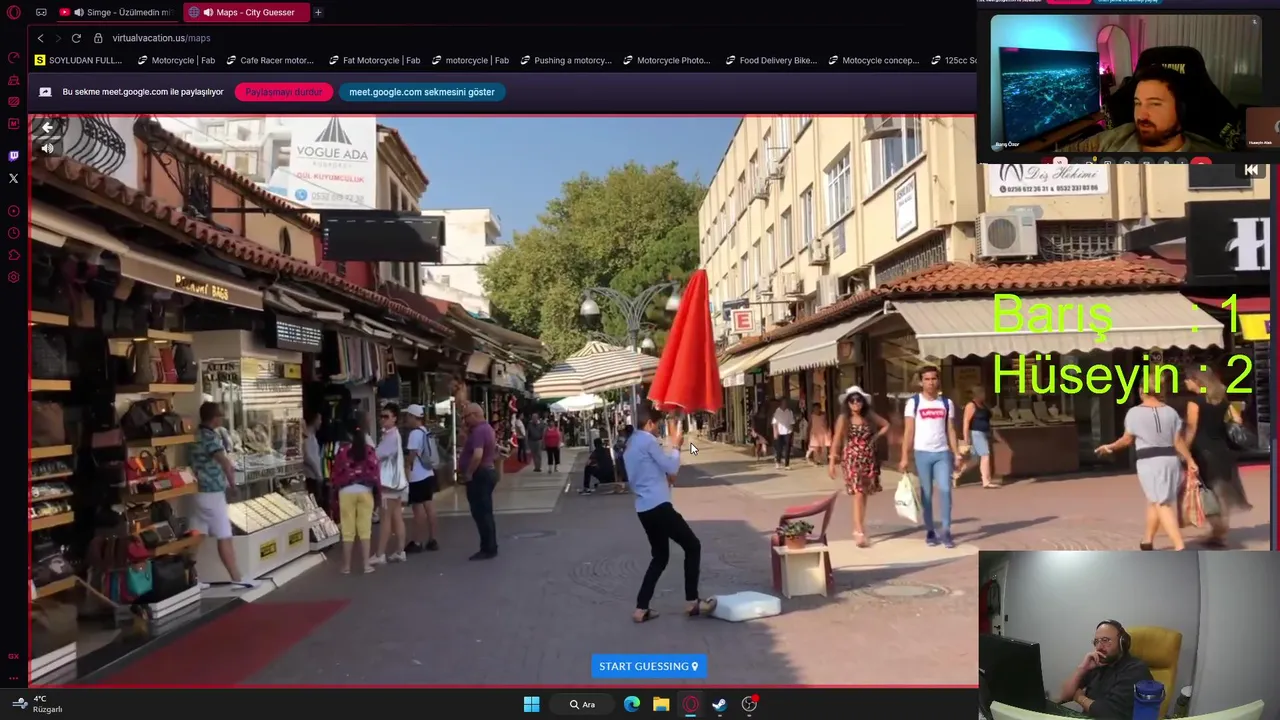Open Extensions cube sidebar icon
1280x720 pixels.
point(13,255)
